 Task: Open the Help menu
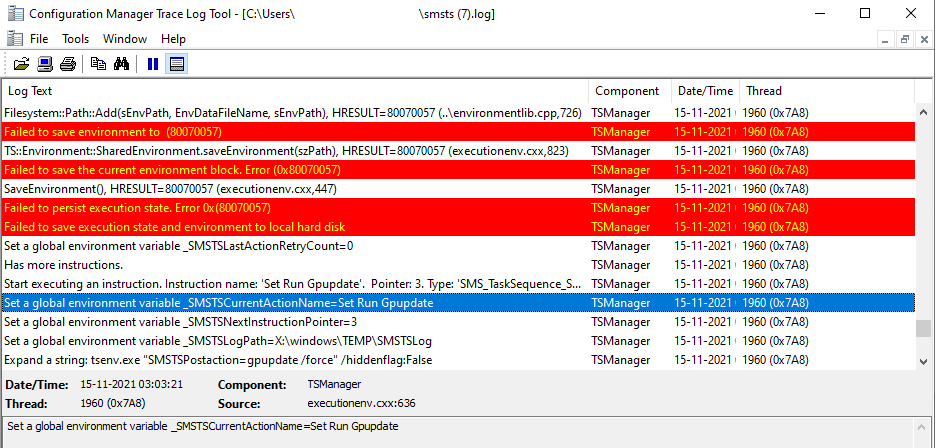pos(173,39)
